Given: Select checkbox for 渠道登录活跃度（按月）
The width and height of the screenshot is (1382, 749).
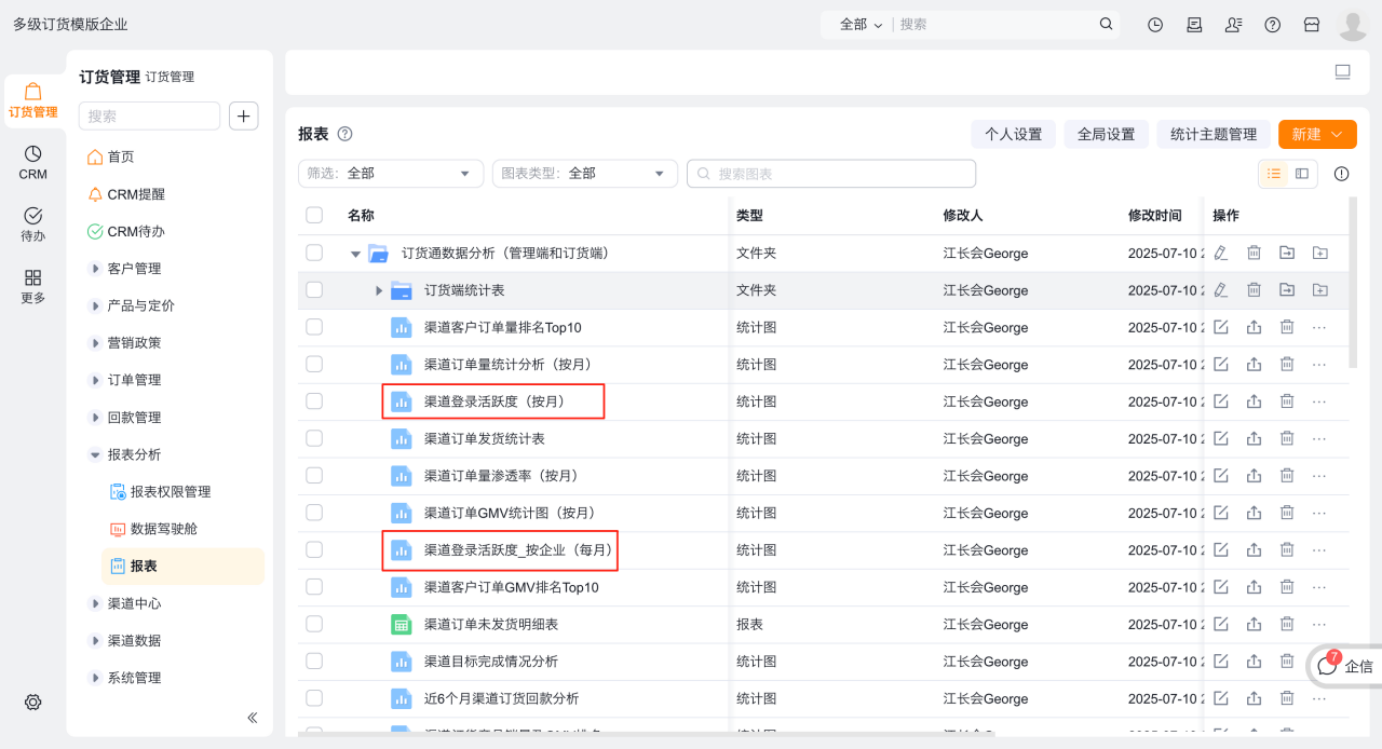Looking at the screenshot, I should tap(314, 401).
